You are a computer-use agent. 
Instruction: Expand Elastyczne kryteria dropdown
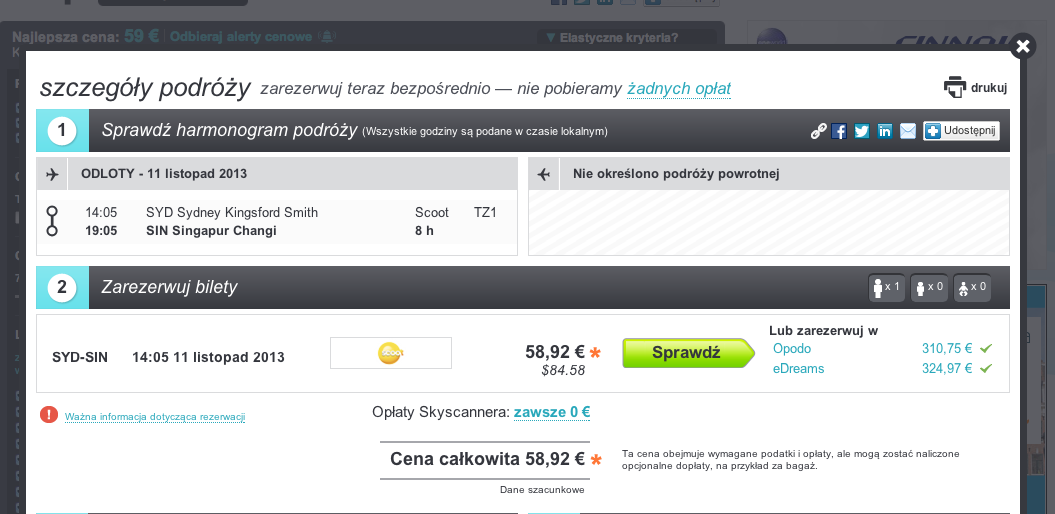point(612,38)
